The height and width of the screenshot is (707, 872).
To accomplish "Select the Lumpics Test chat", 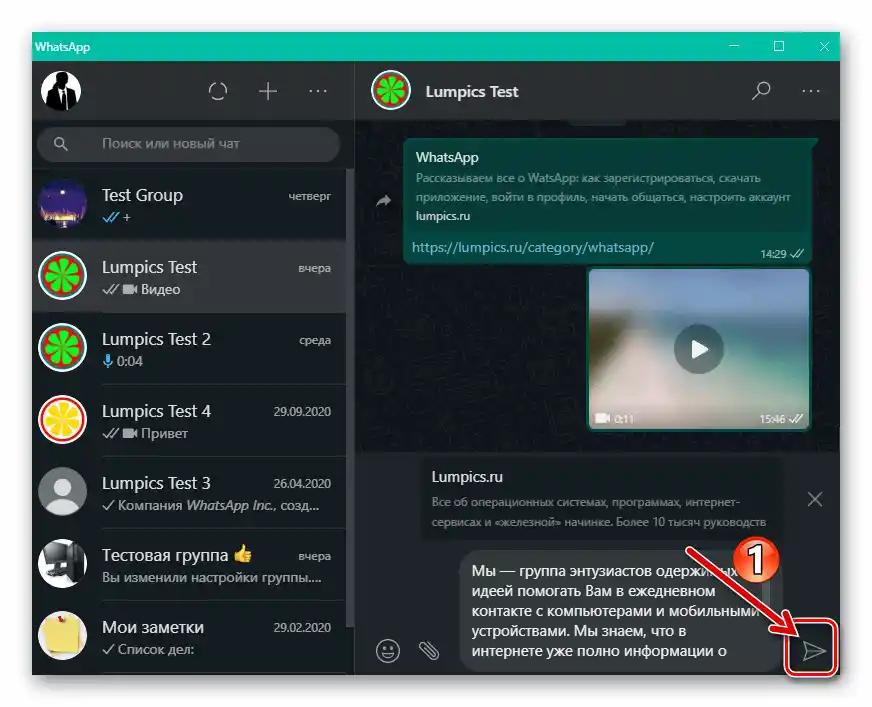I will [x=189, y=276].
